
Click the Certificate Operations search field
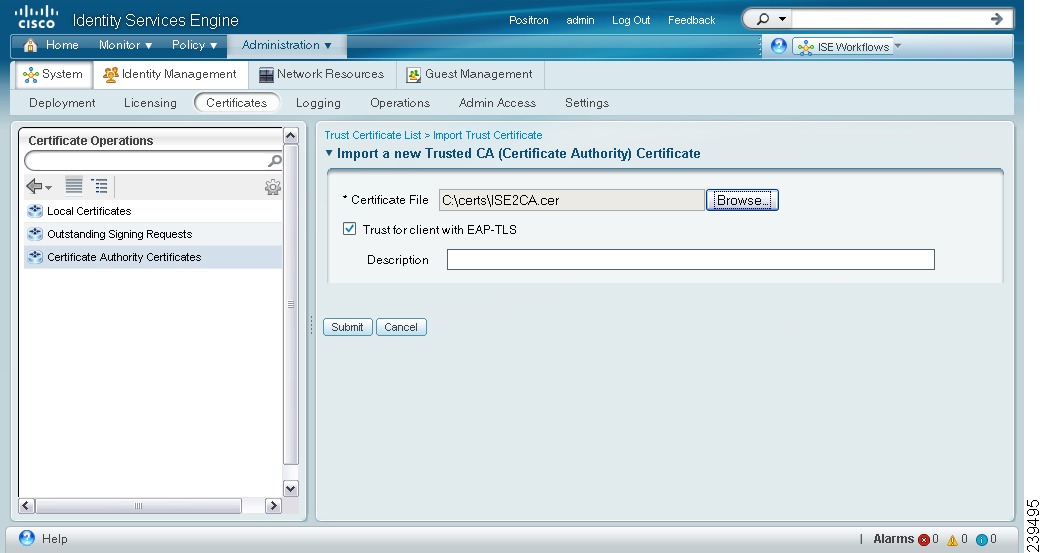[145, 161]
